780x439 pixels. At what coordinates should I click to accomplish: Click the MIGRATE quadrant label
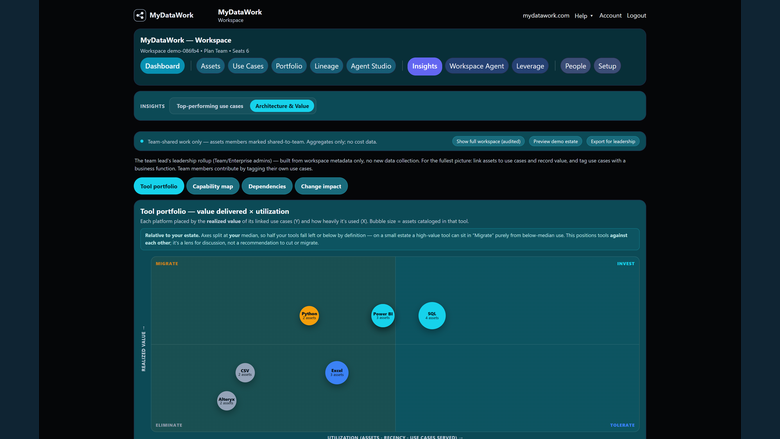click(167, 263)
